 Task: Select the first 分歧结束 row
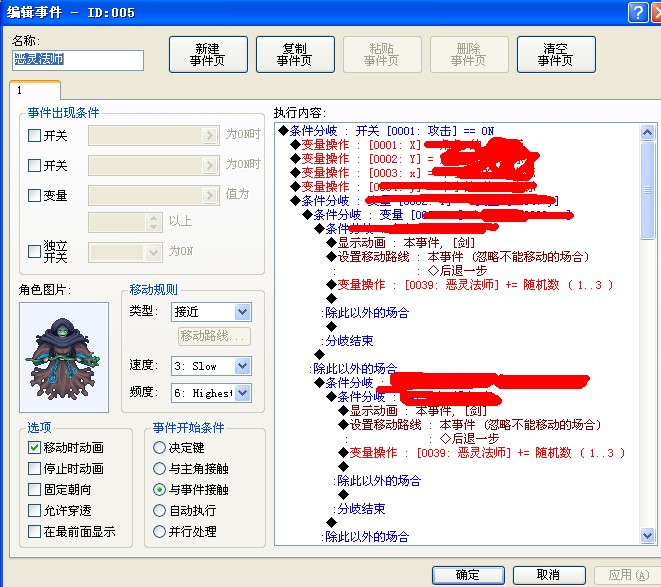(347, 341)
